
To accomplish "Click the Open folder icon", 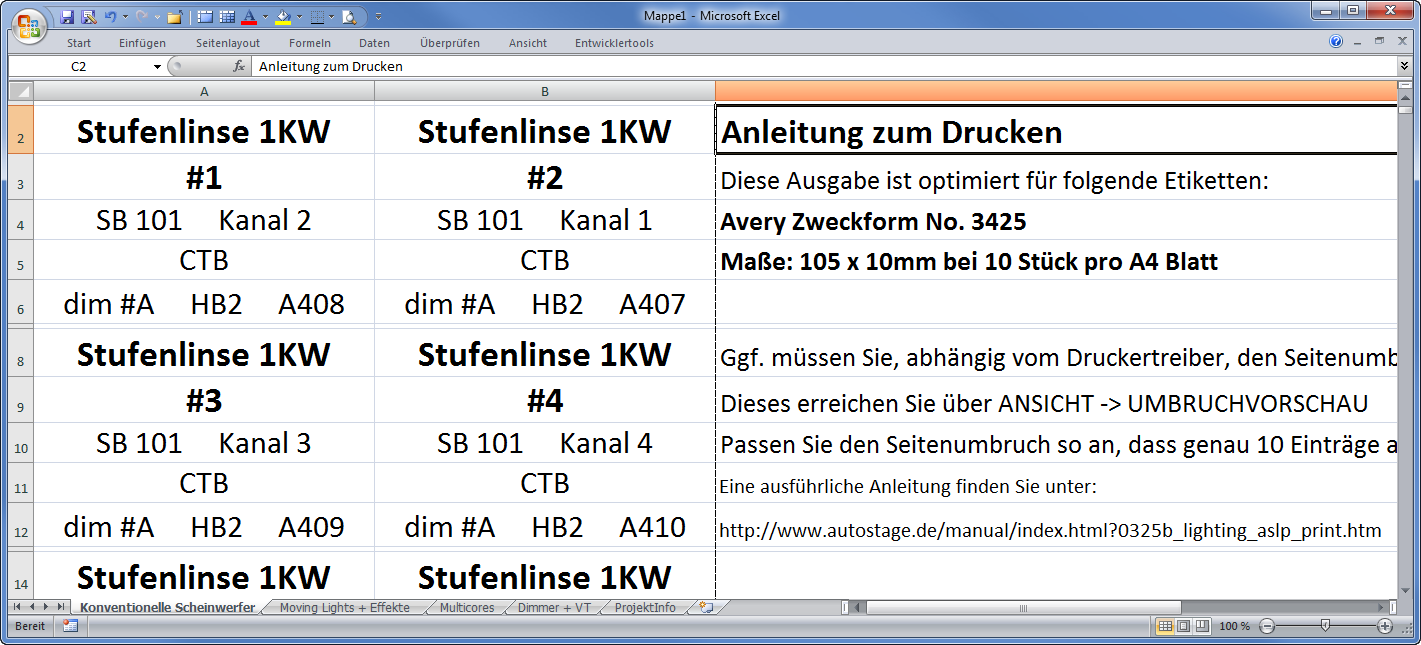I will tap(174, 17).
